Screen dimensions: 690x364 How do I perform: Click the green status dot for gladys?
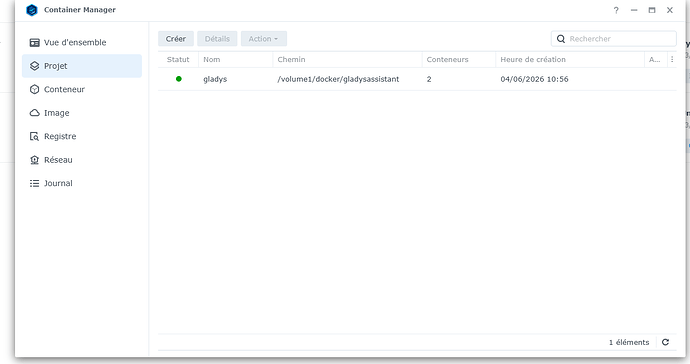[179, 79]
